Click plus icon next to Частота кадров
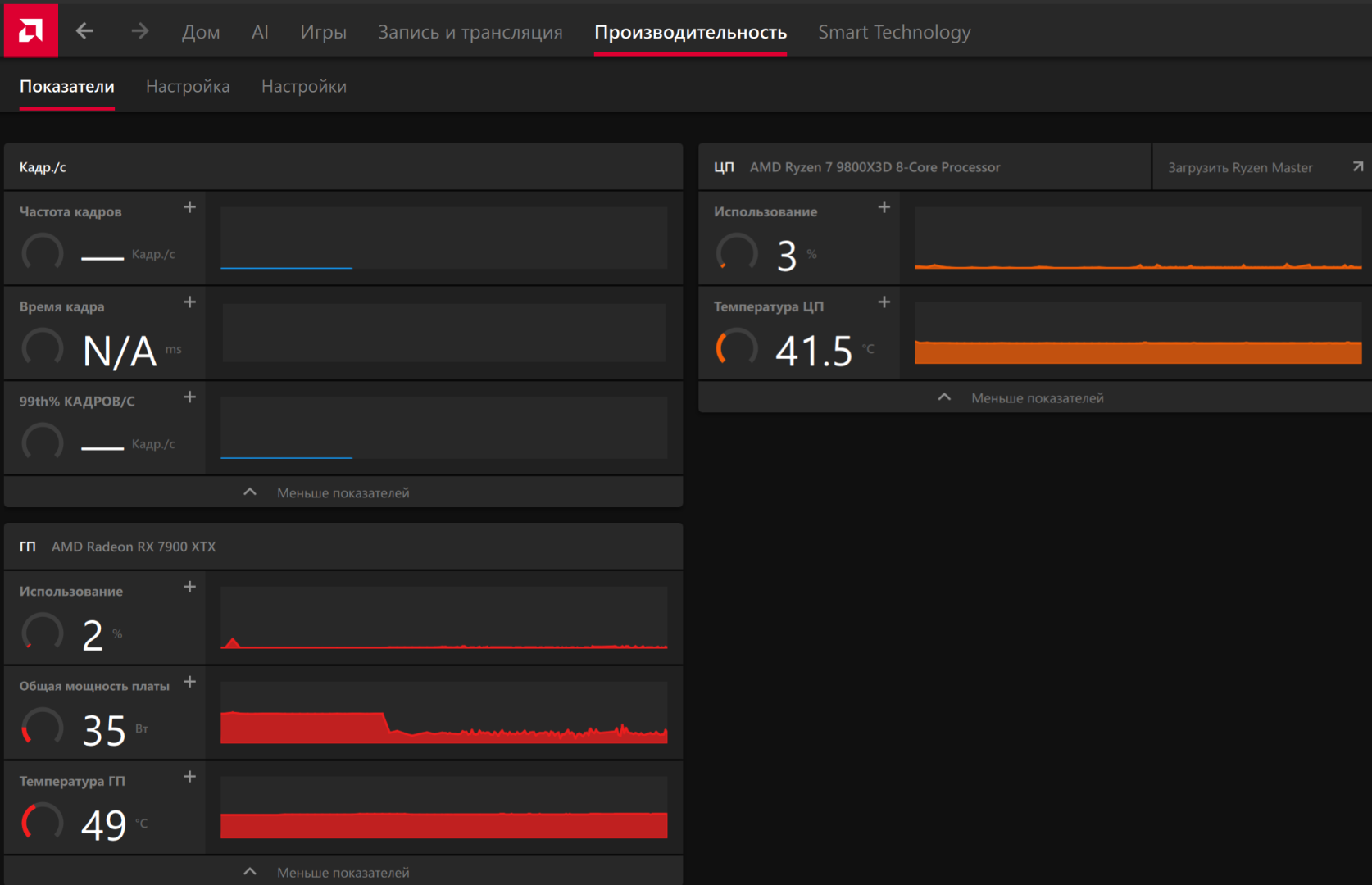The height and width of the screenshot is (885, 1372). tap(189, 207)
